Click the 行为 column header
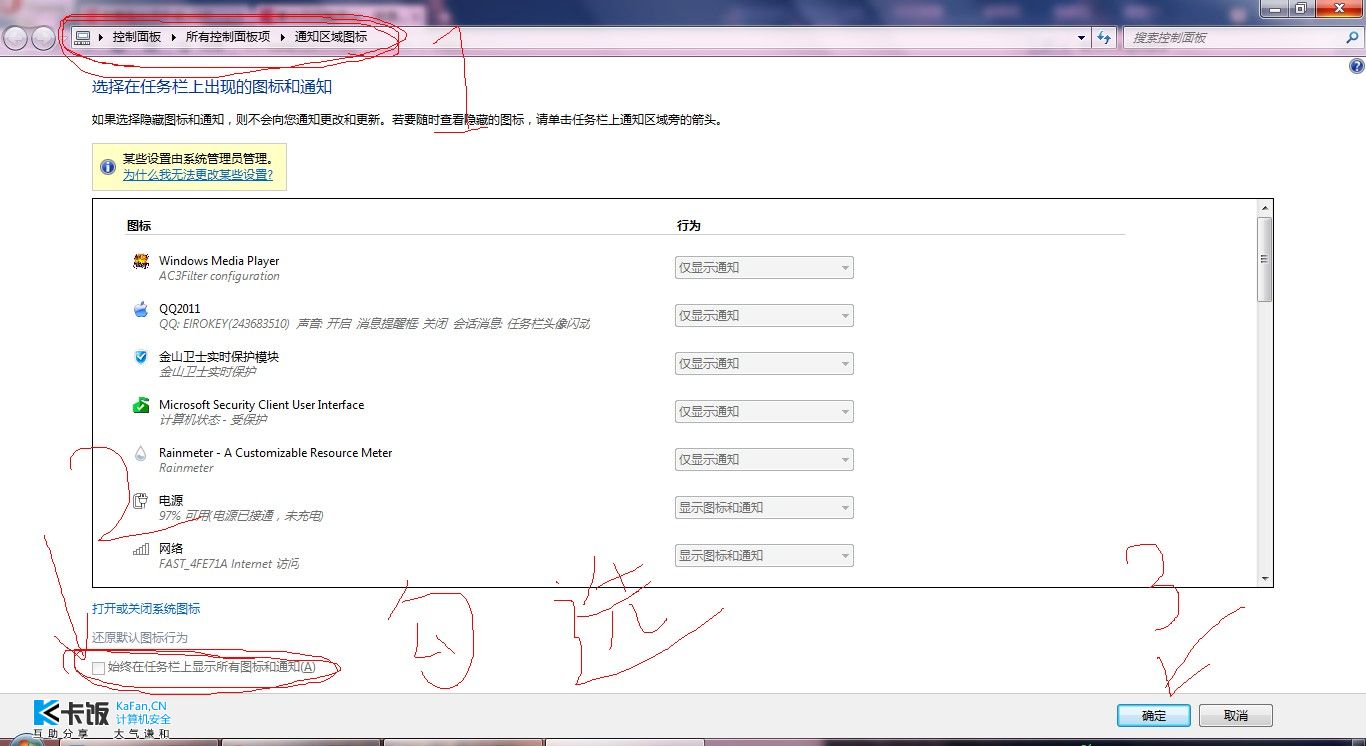This screenshot has height=746, width=1366. (689, 225)
